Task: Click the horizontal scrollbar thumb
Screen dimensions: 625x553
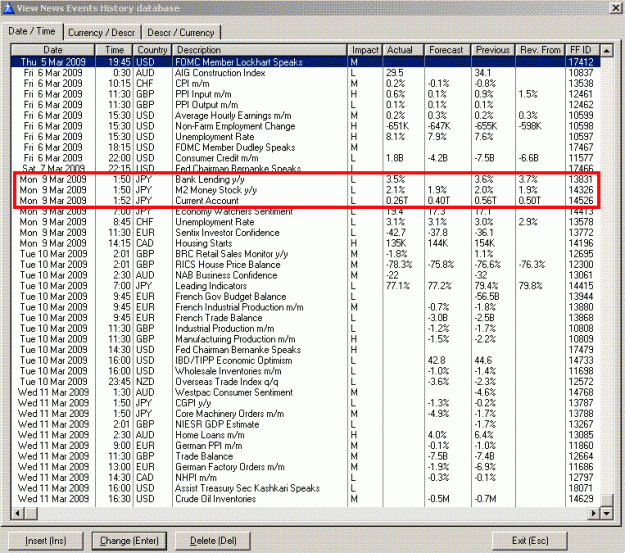Action: tap(31, 513)
